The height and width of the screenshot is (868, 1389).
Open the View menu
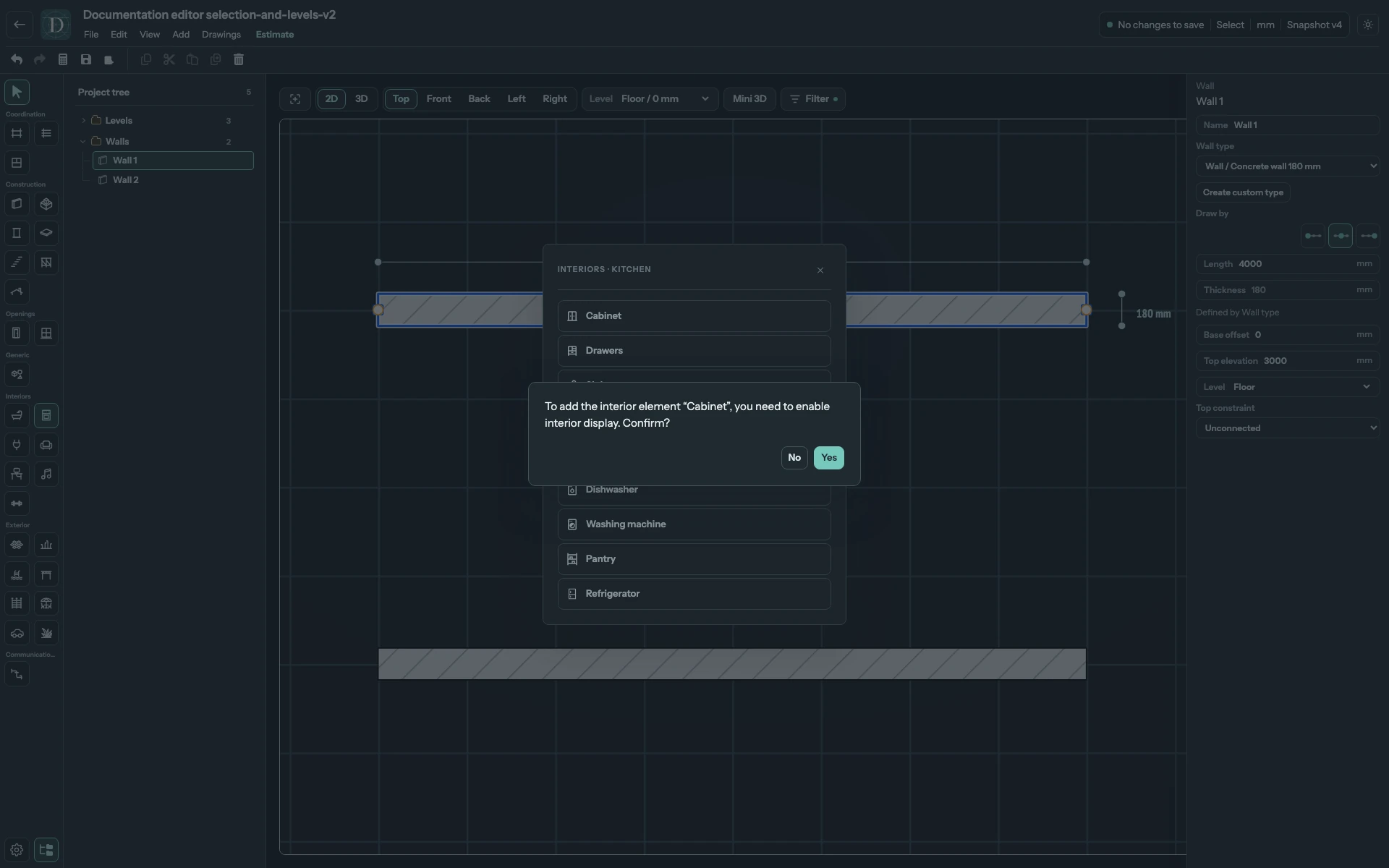click(x=150, y=35)
